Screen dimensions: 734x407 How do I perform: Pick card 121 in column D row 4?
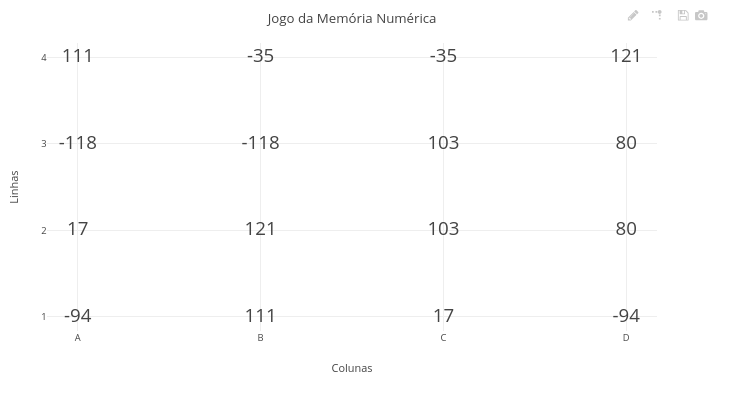tap(626, 56)
